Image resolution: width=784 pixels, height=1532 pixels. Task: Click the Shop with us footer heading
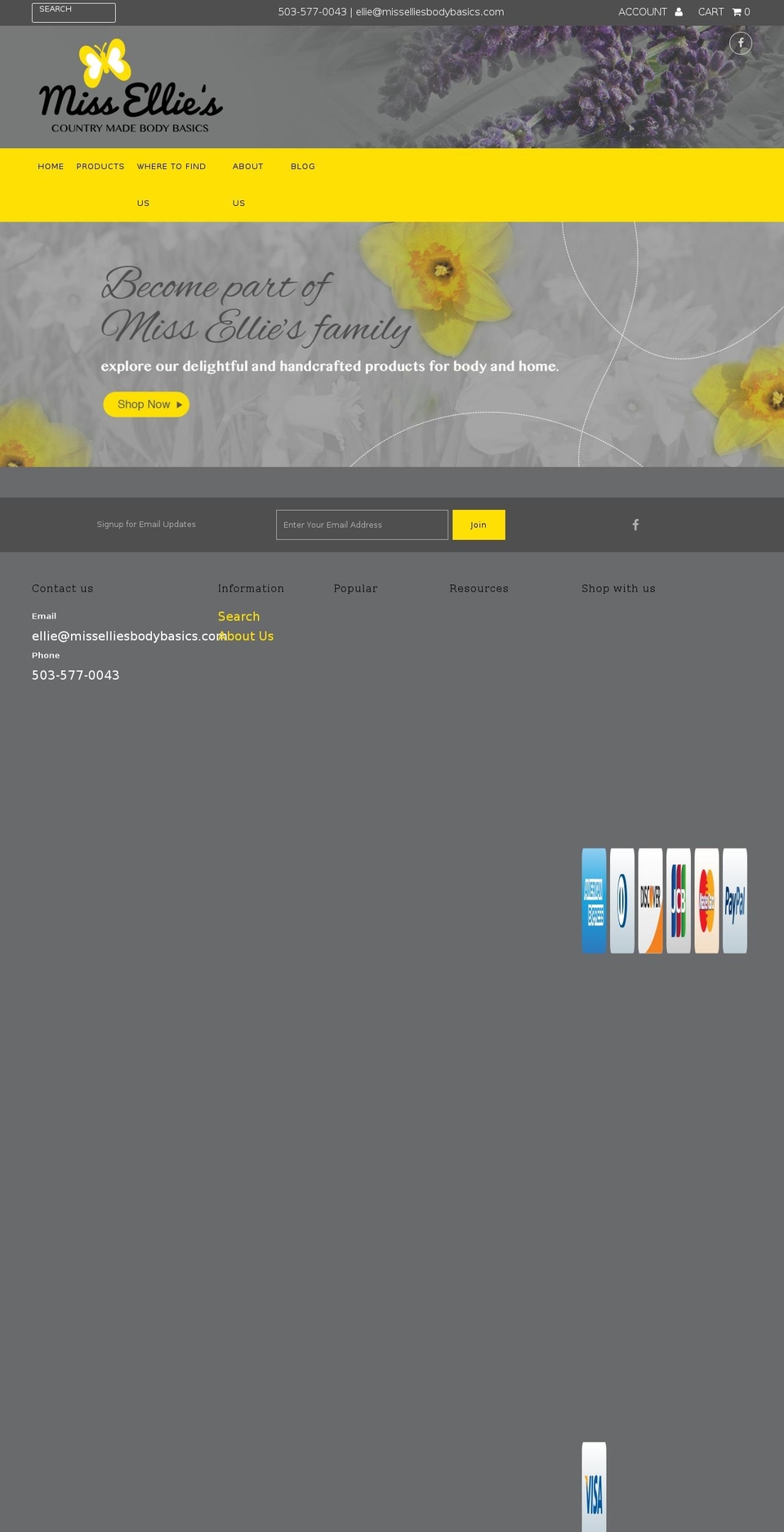tap(618, 588)
